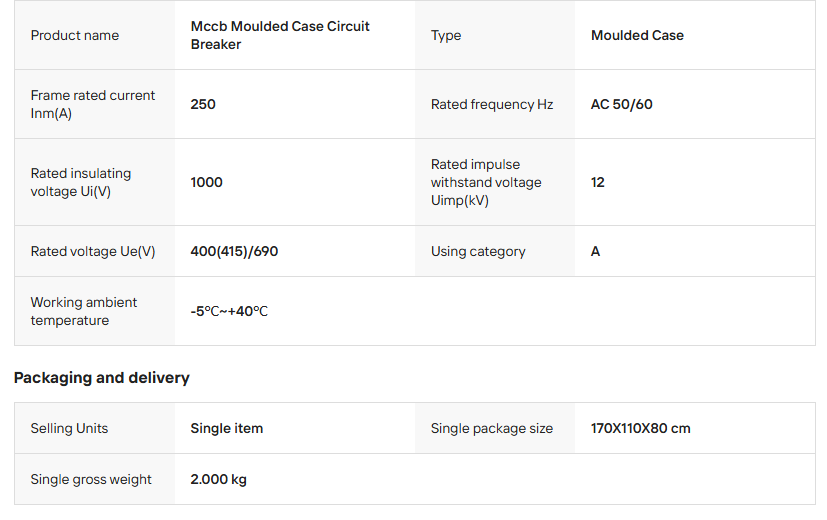The height and width of the screenshot is (520, 827).
Task: Click the '400(415)/690' rated voltage value
Action: [234, 251]
